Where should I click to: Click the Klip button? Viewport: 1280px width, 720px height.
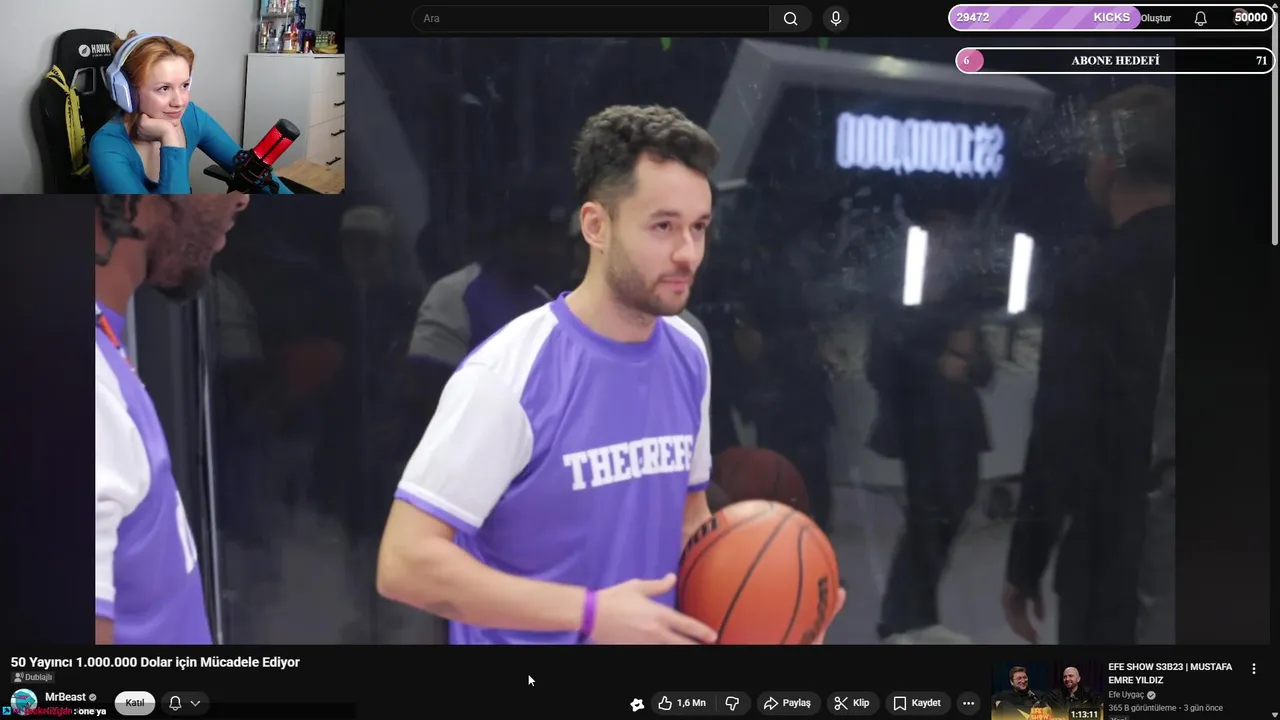(x=851, y=703)
